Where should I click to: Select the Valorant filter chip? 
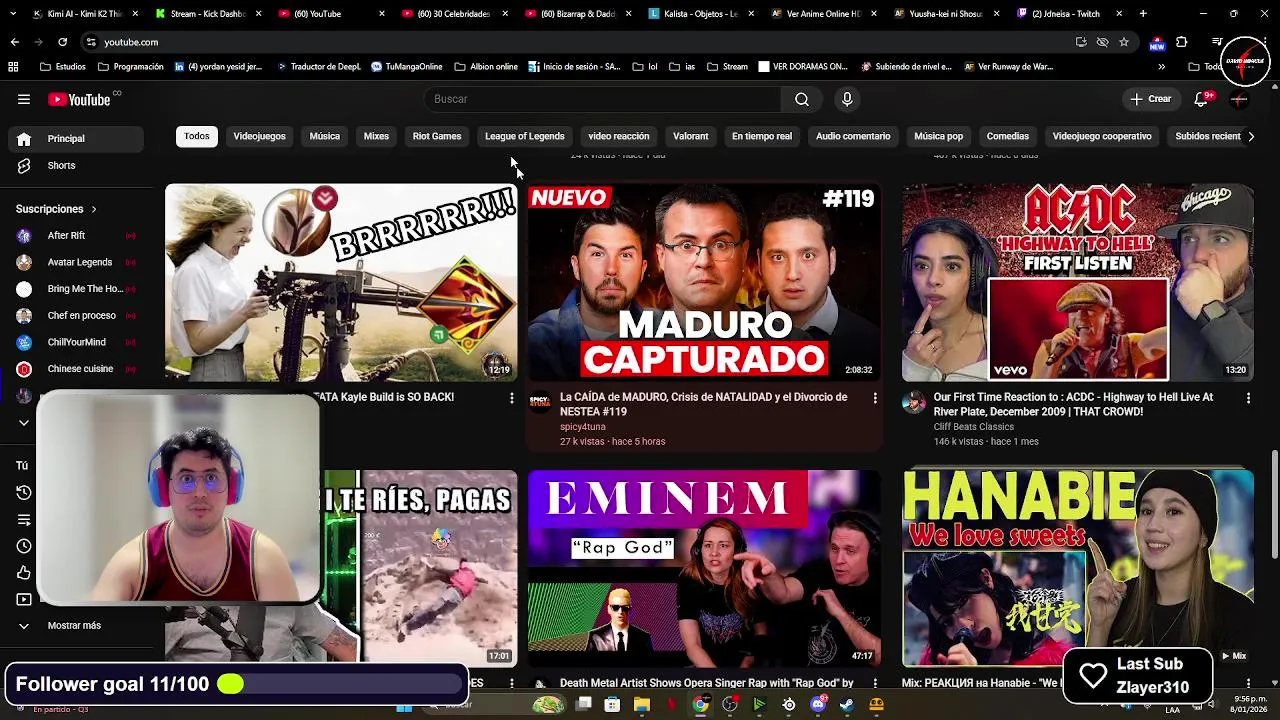pyautogui.click(x=690, y=136)
